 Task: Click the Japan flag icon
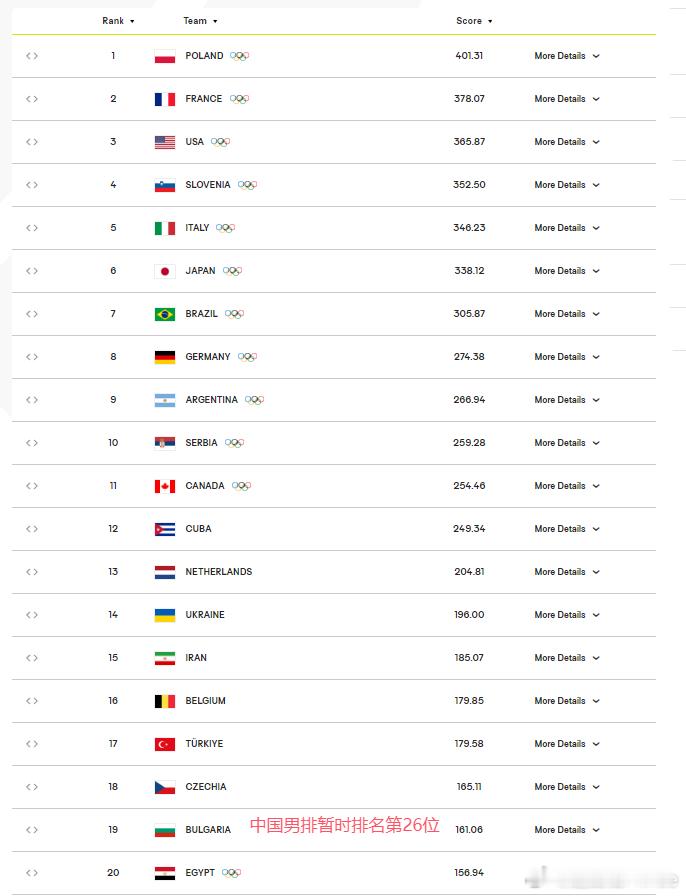165,271
